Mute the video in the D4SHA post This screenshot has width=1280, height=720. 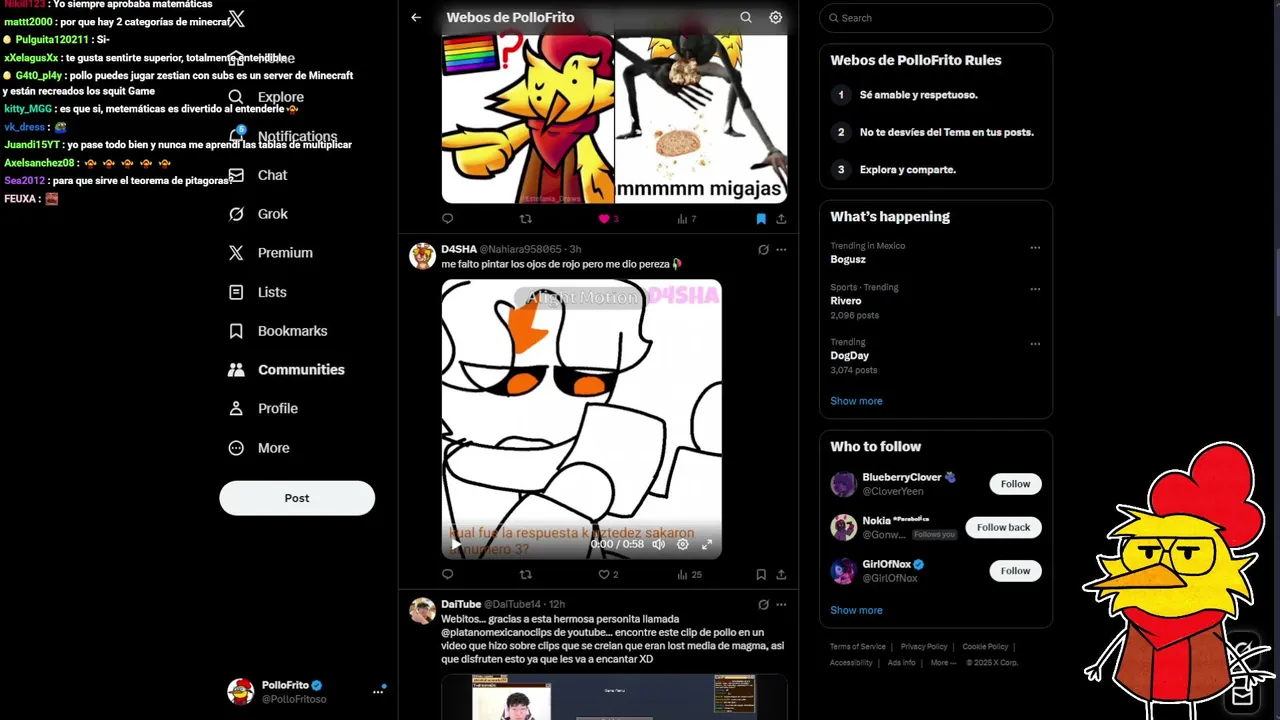(x=658, y=544)
